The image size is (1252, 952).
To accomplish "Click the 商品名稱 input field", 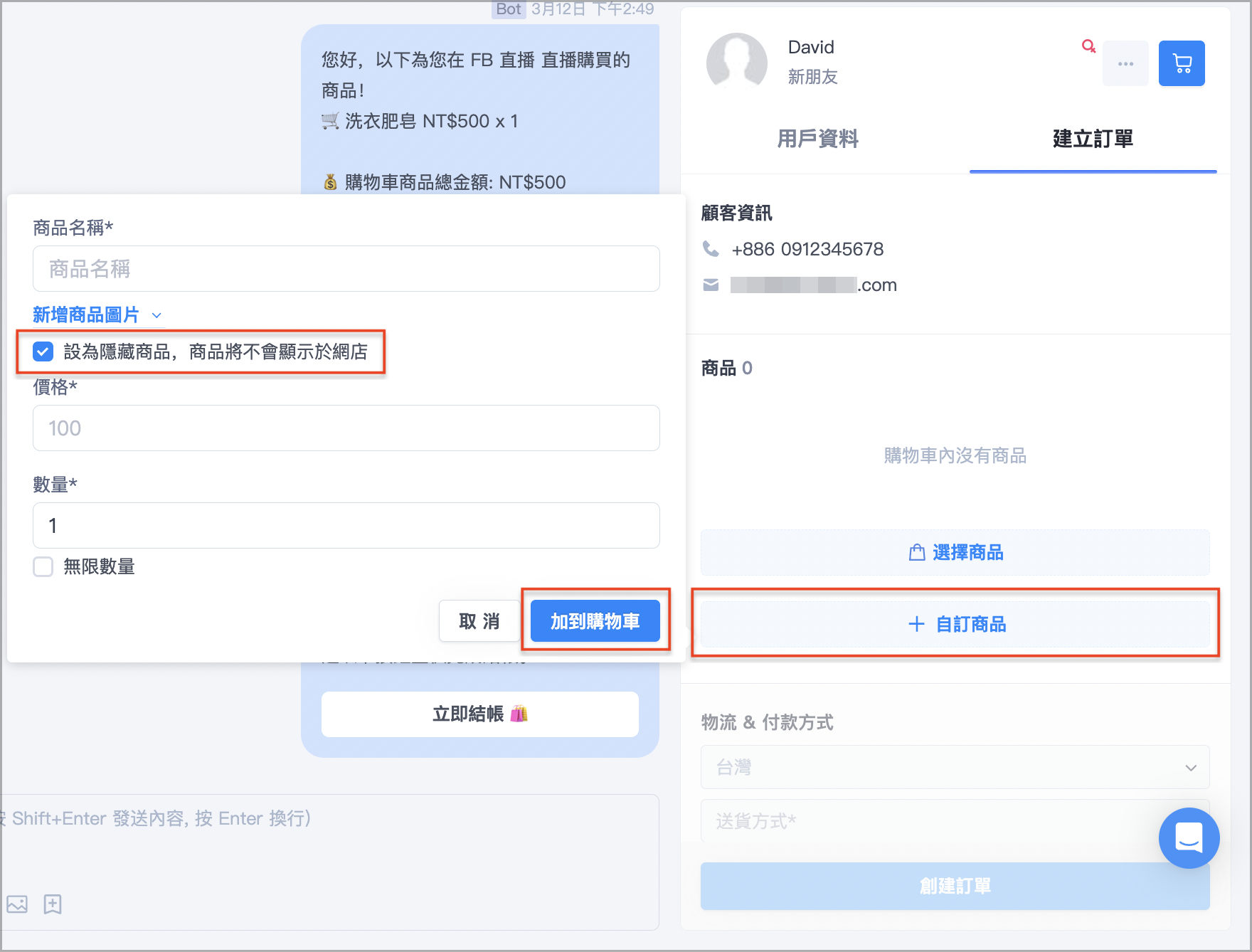I will tap(346, 269).
